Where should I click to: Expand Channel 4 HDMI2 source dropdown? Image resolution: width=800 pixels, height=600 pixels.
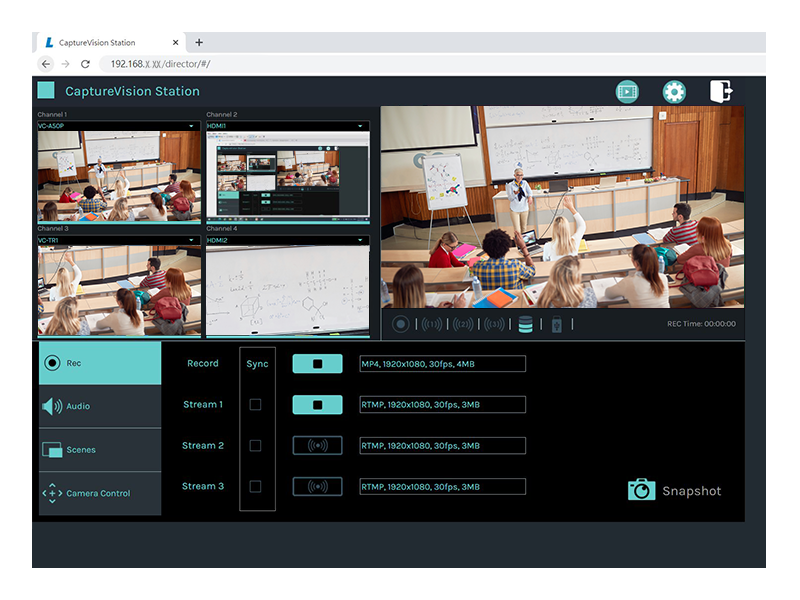click(x=361, y=241)
